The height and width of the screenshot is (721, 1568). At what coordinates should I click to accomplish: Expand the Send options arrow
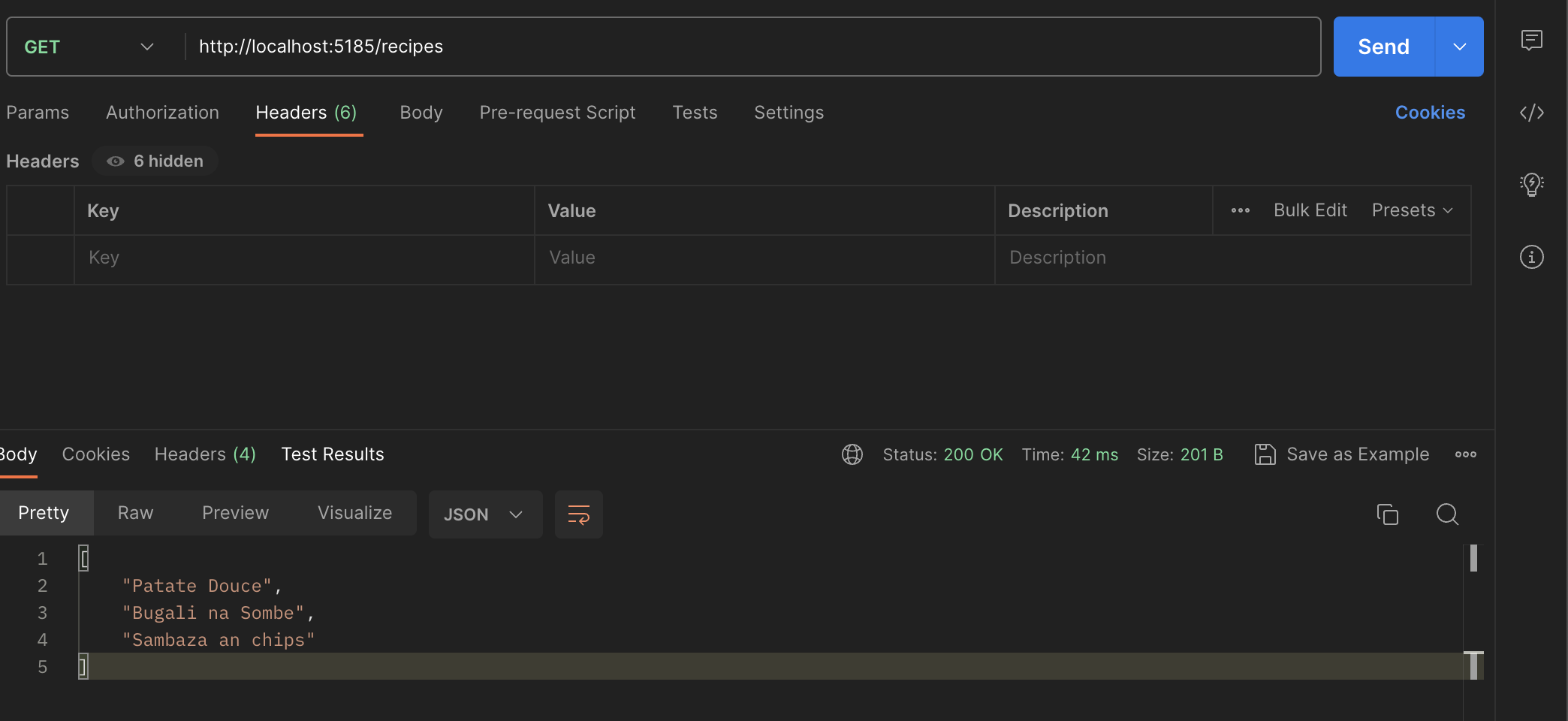[1459, 47]
